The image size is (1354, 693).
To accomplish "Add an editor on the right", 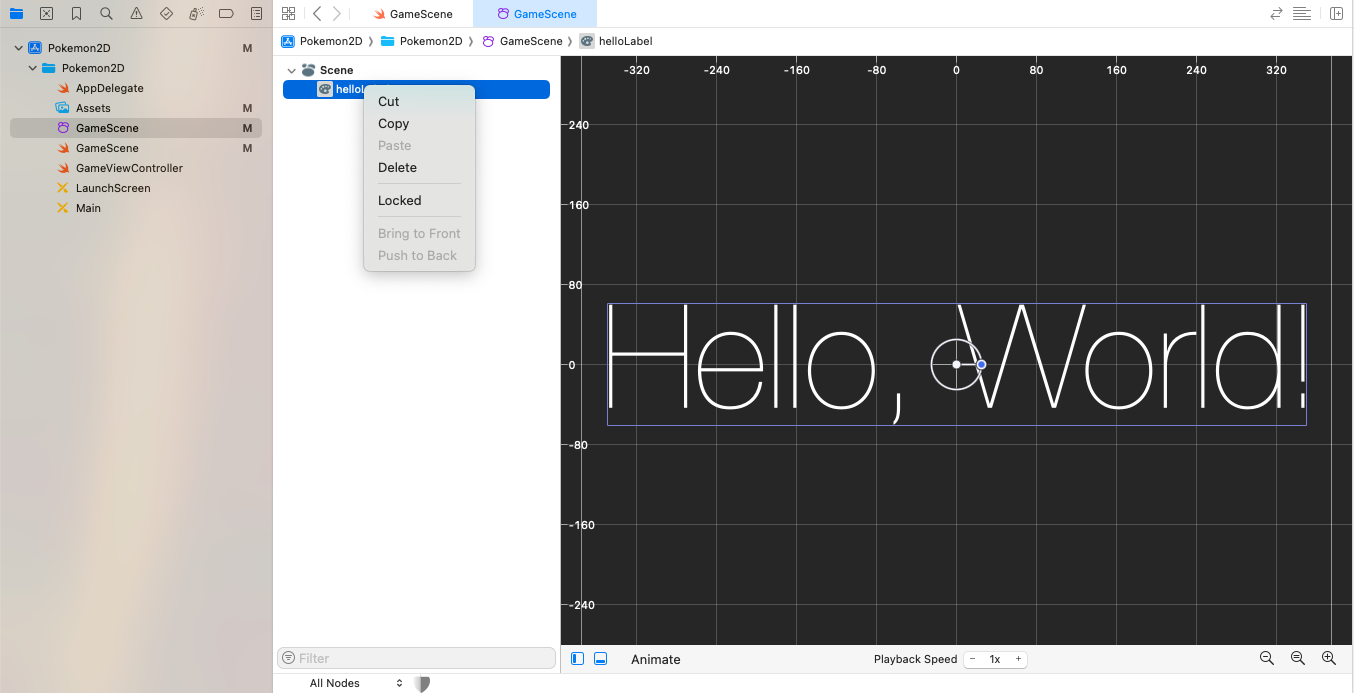I will click(x=1336, y=14).
